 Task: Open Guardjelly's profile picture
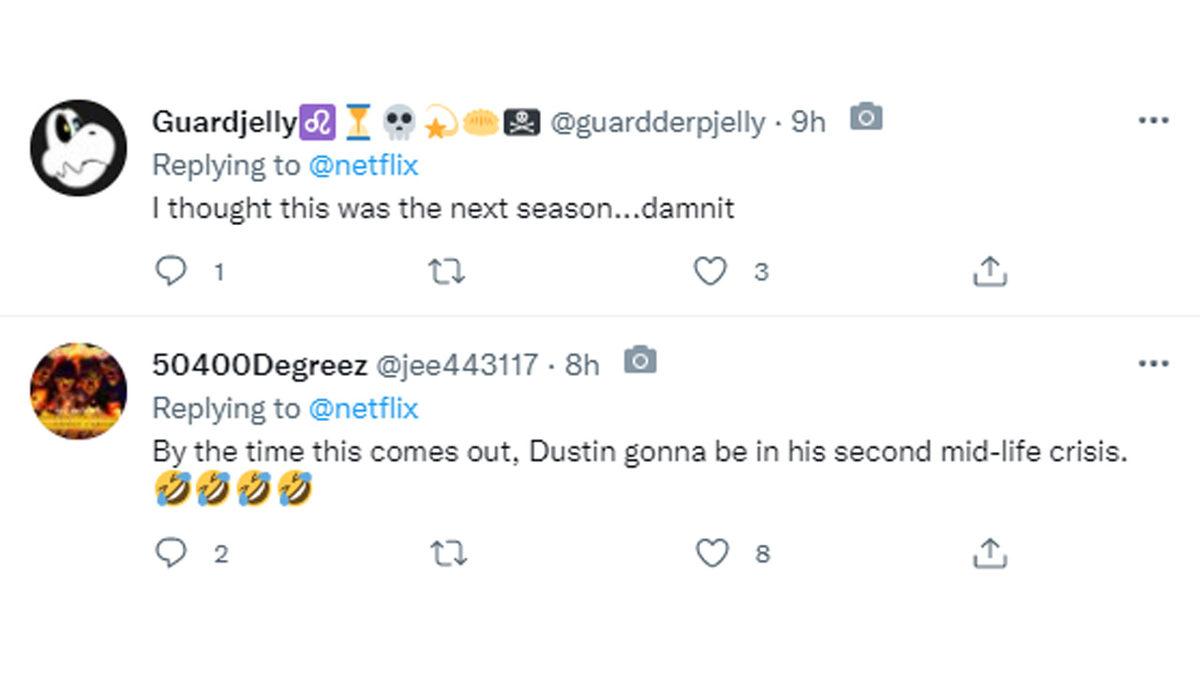click(x=78, y=147)
